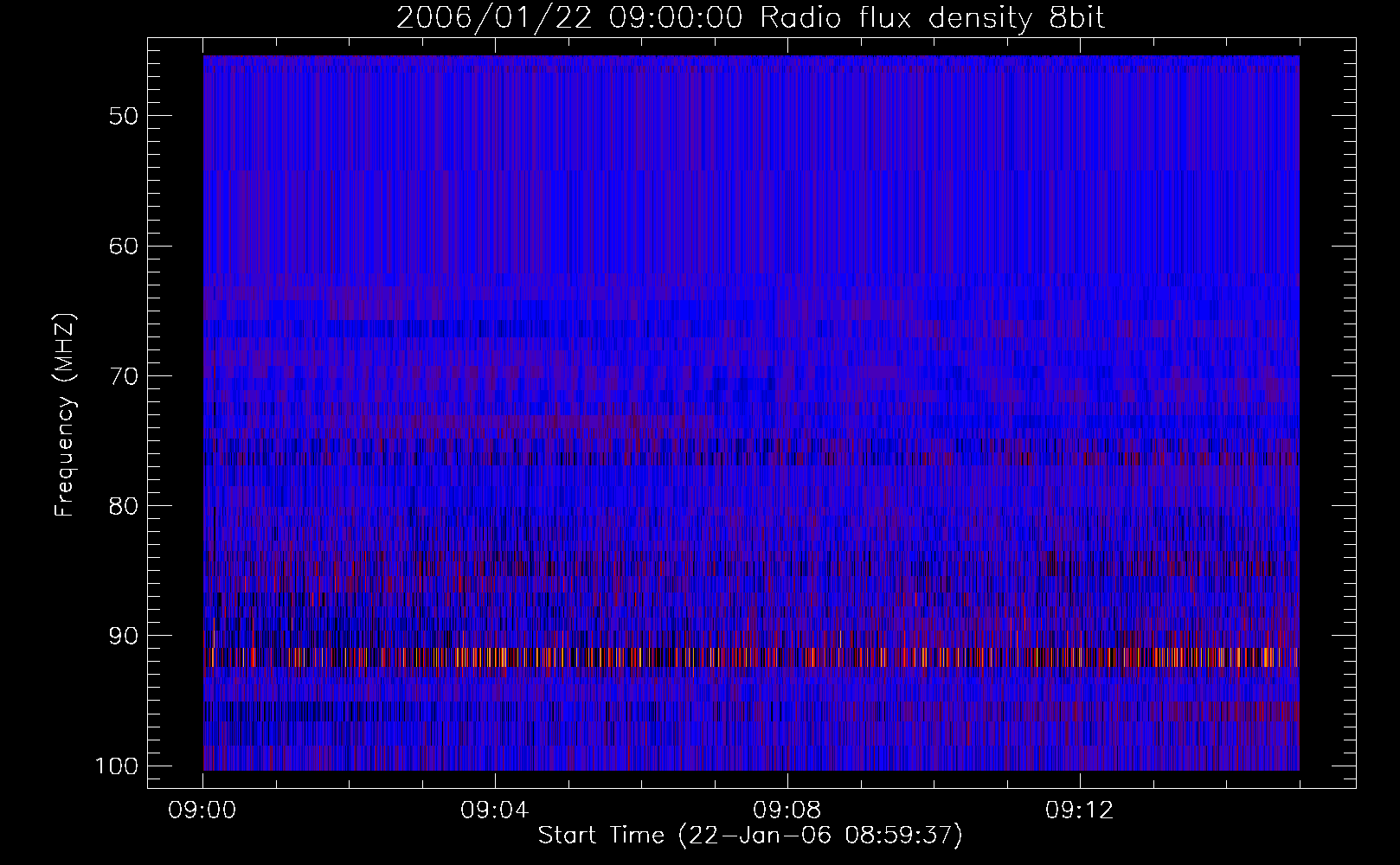This screenshot has width=1400, height=865.
Task: Click the 09:12 time tick label
Action: (1080, 811)
